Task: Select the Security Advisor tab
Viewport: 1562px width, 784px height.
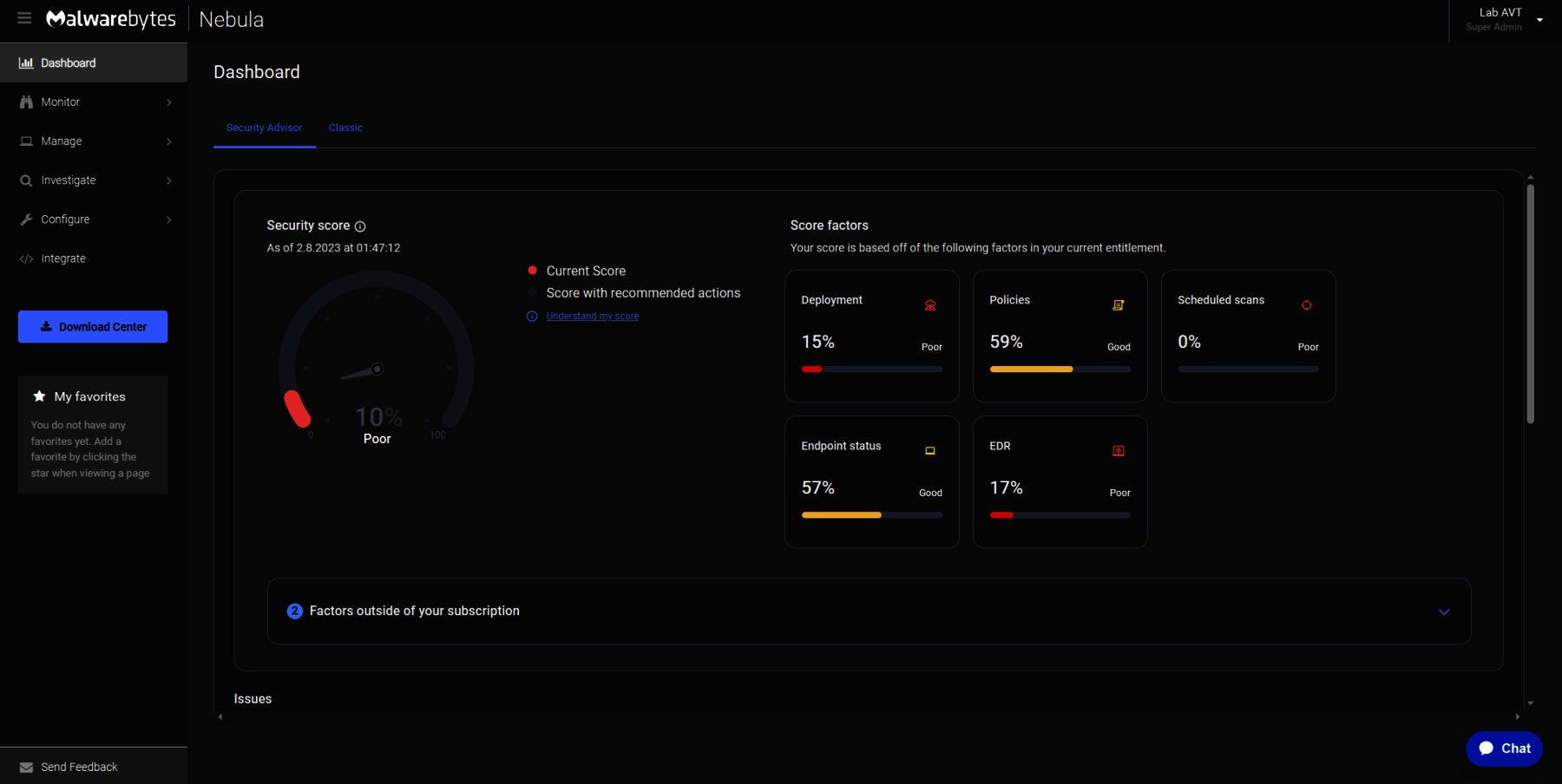Action: coord(264,127)
